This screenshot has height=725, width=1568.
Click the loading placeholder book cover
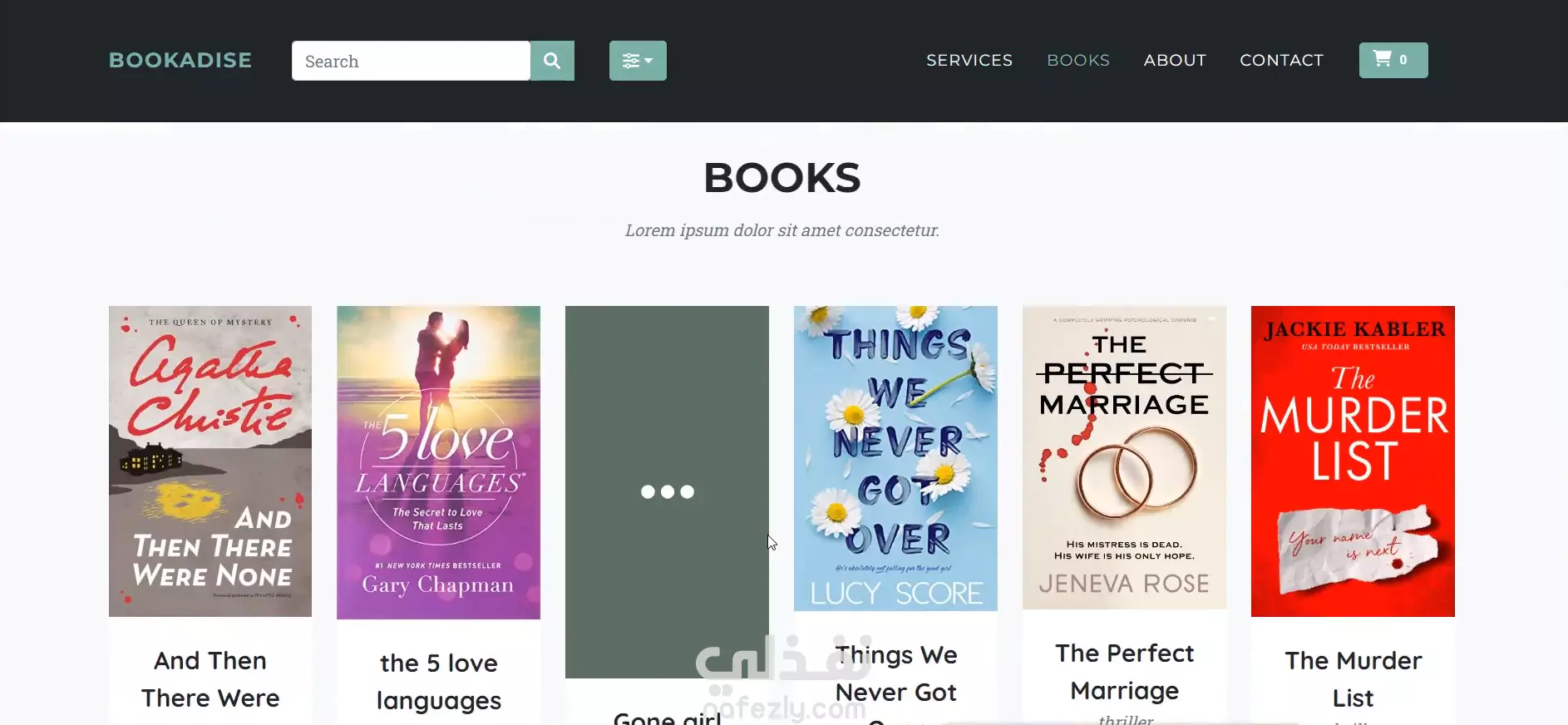coord(667,492)
